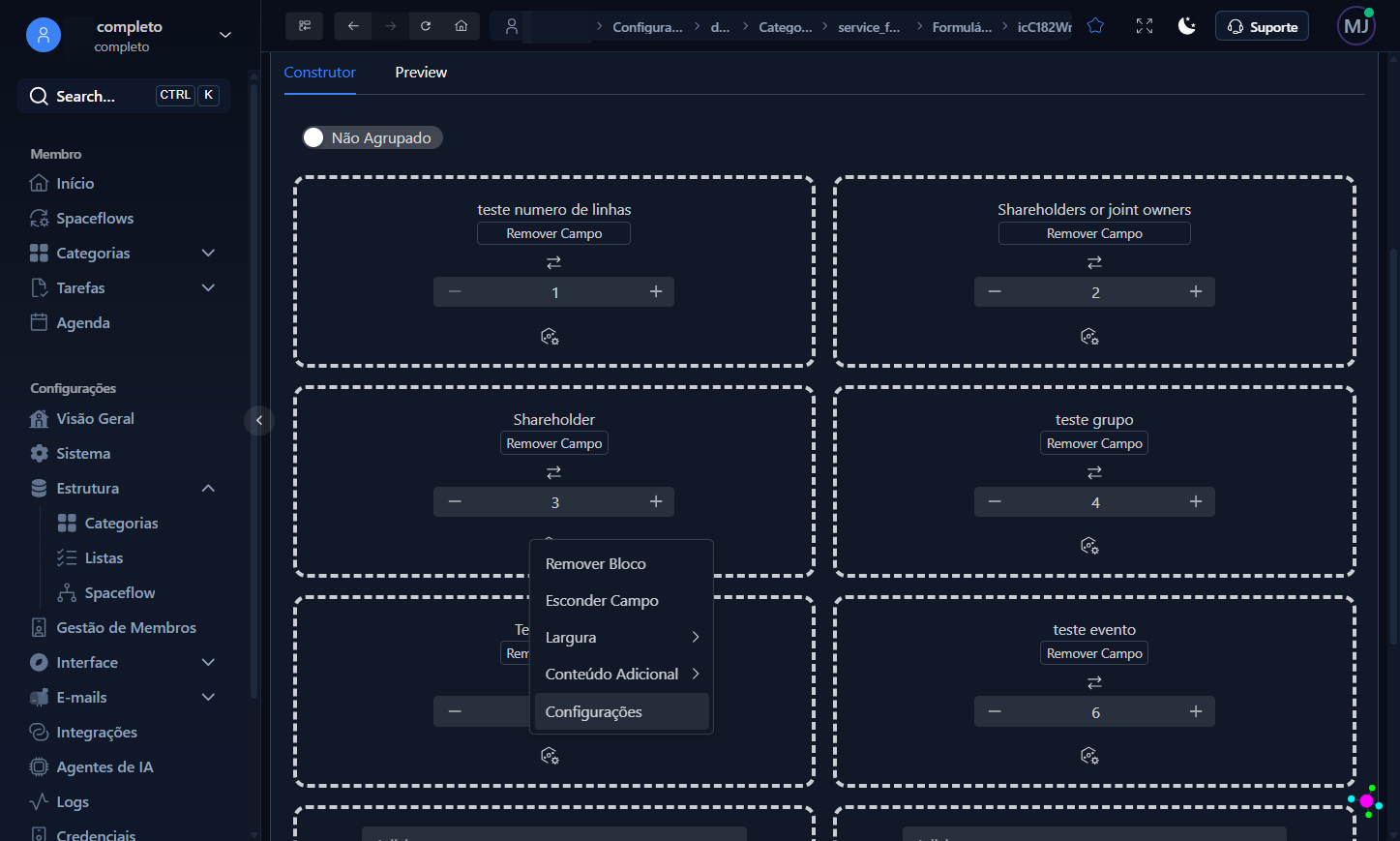Open settings gear for teste numero de linhas
The width and height of the screenshot is (1400, 841).
tap(550, 337)
